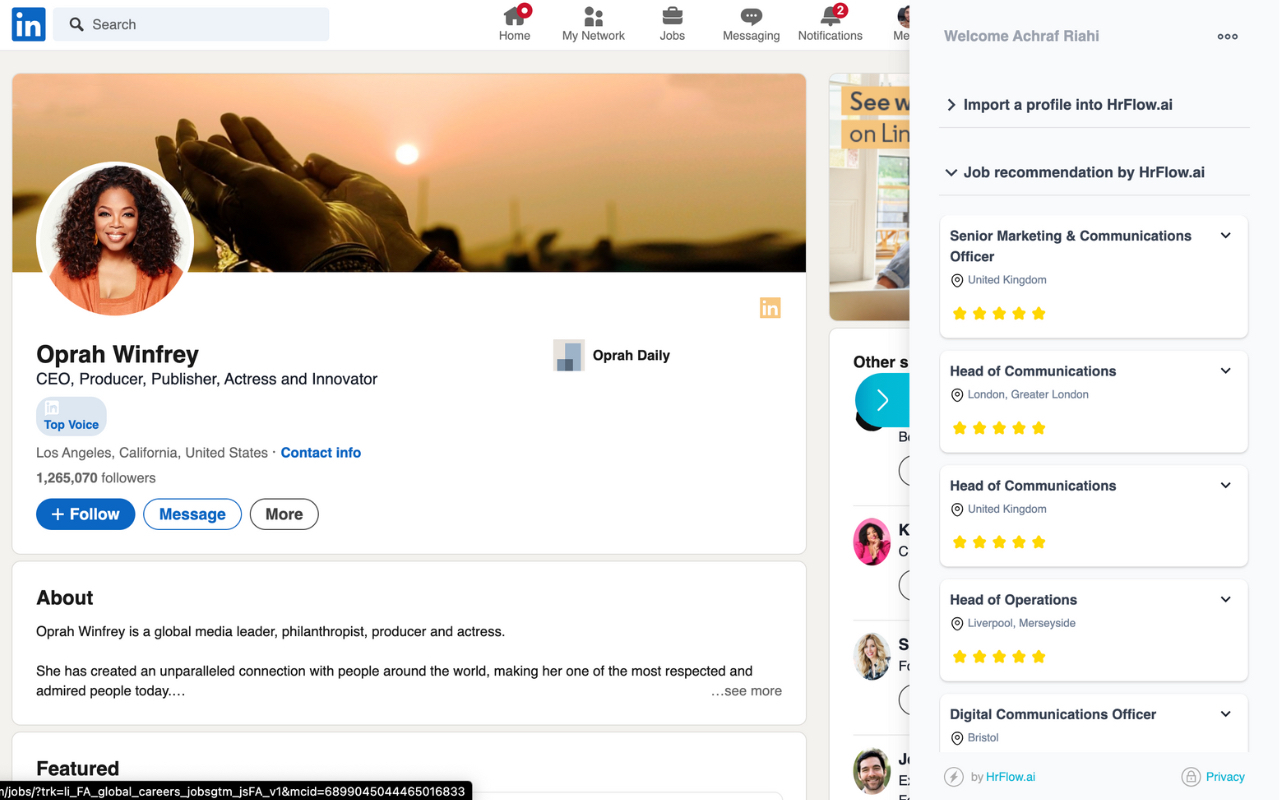Click the LinkedIn logo
Screen dimensions: 1280x800
28,24
